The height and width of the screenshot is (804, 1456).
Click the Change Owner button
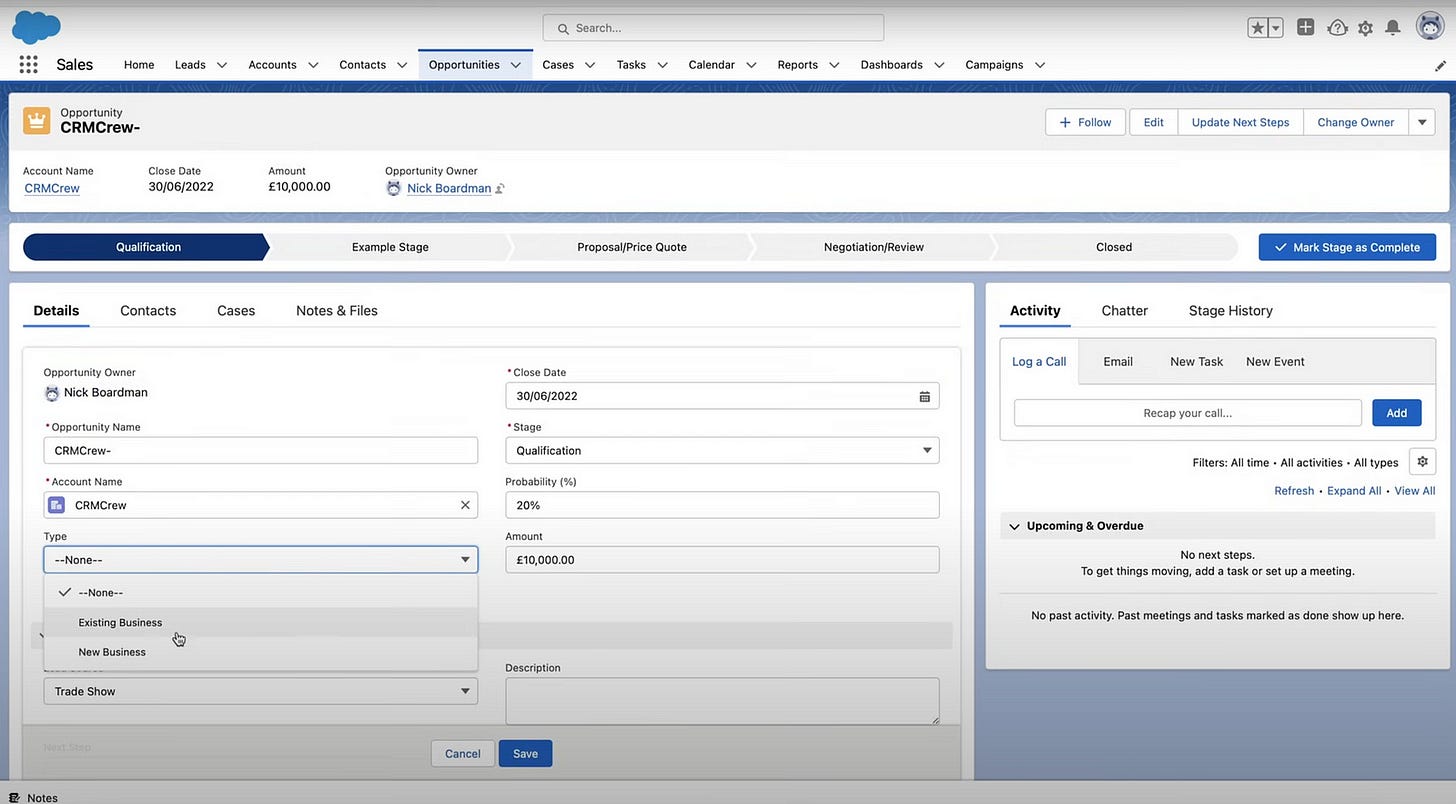point(1355,122)
